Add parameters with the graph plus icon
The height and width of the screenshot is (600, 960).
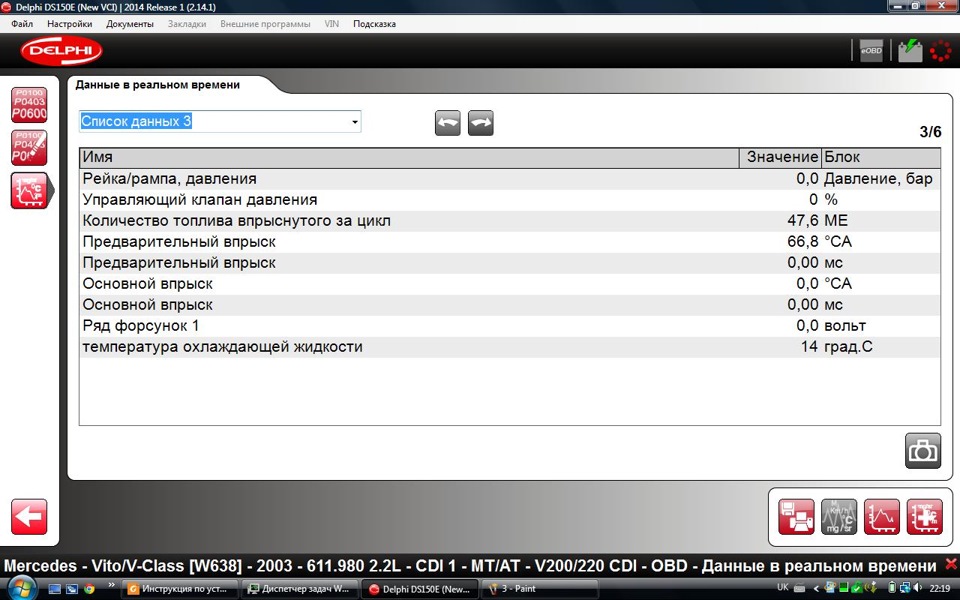[924, 517]
